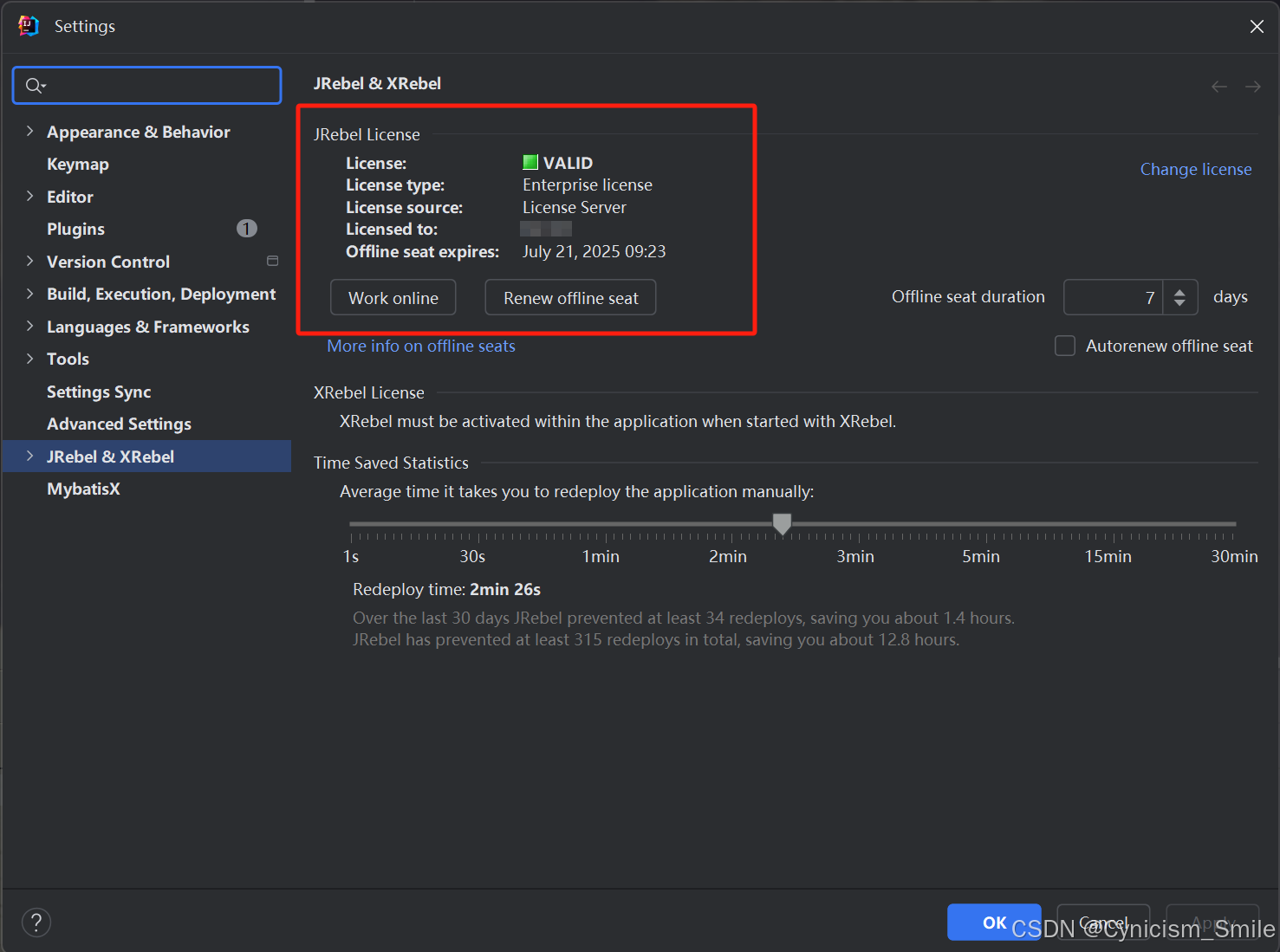
Task: Click the Redeploy time 2min 26s text
Action: [446, 589]
